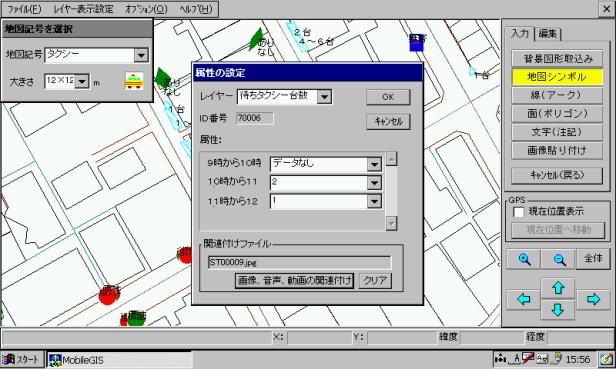The height and width of the screenshot is (369, 616).
Task: Open the 9時から10時 データなし dropdown
Action: coord(374,164)
